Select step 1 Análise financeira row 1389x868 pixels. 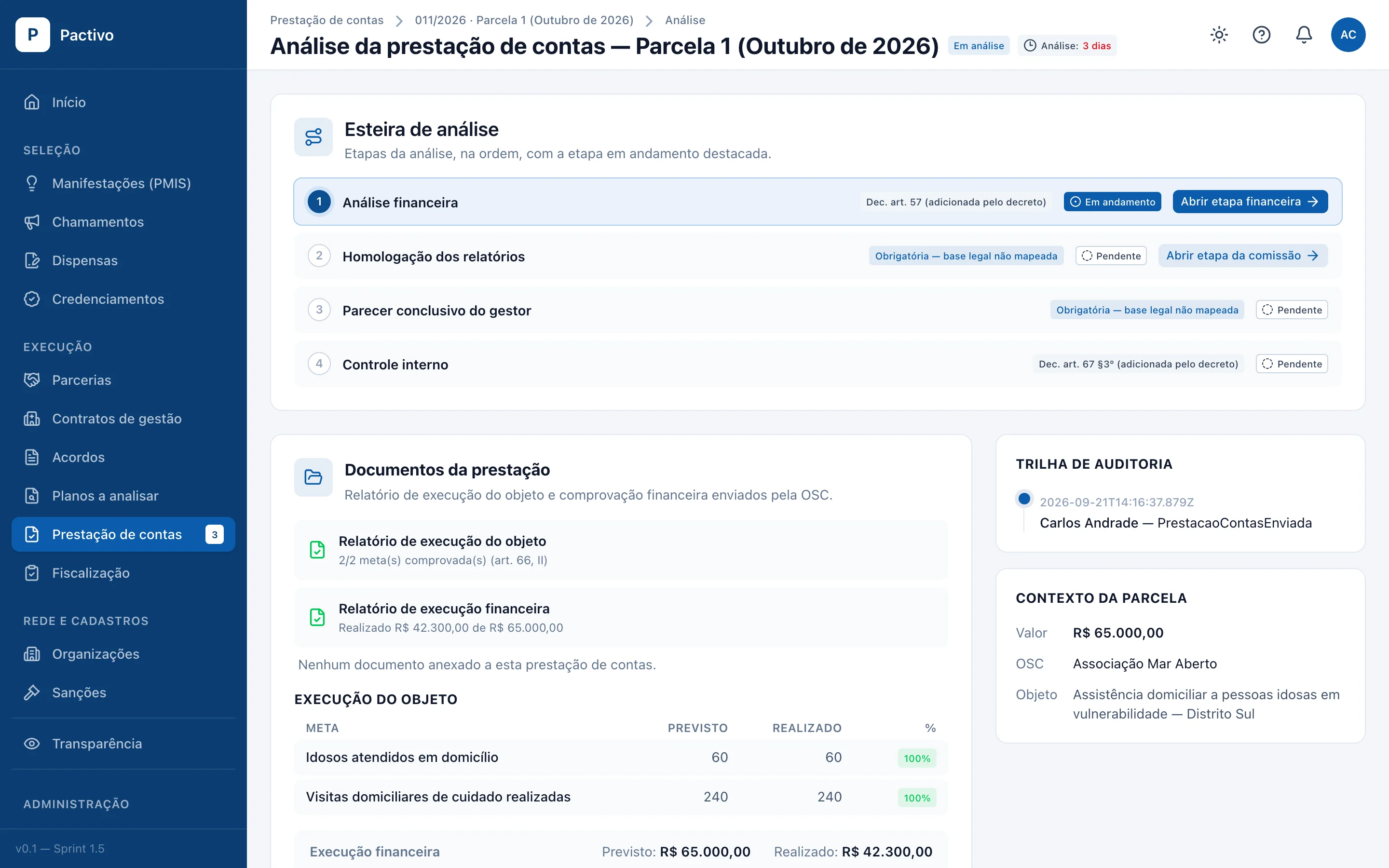817,202
